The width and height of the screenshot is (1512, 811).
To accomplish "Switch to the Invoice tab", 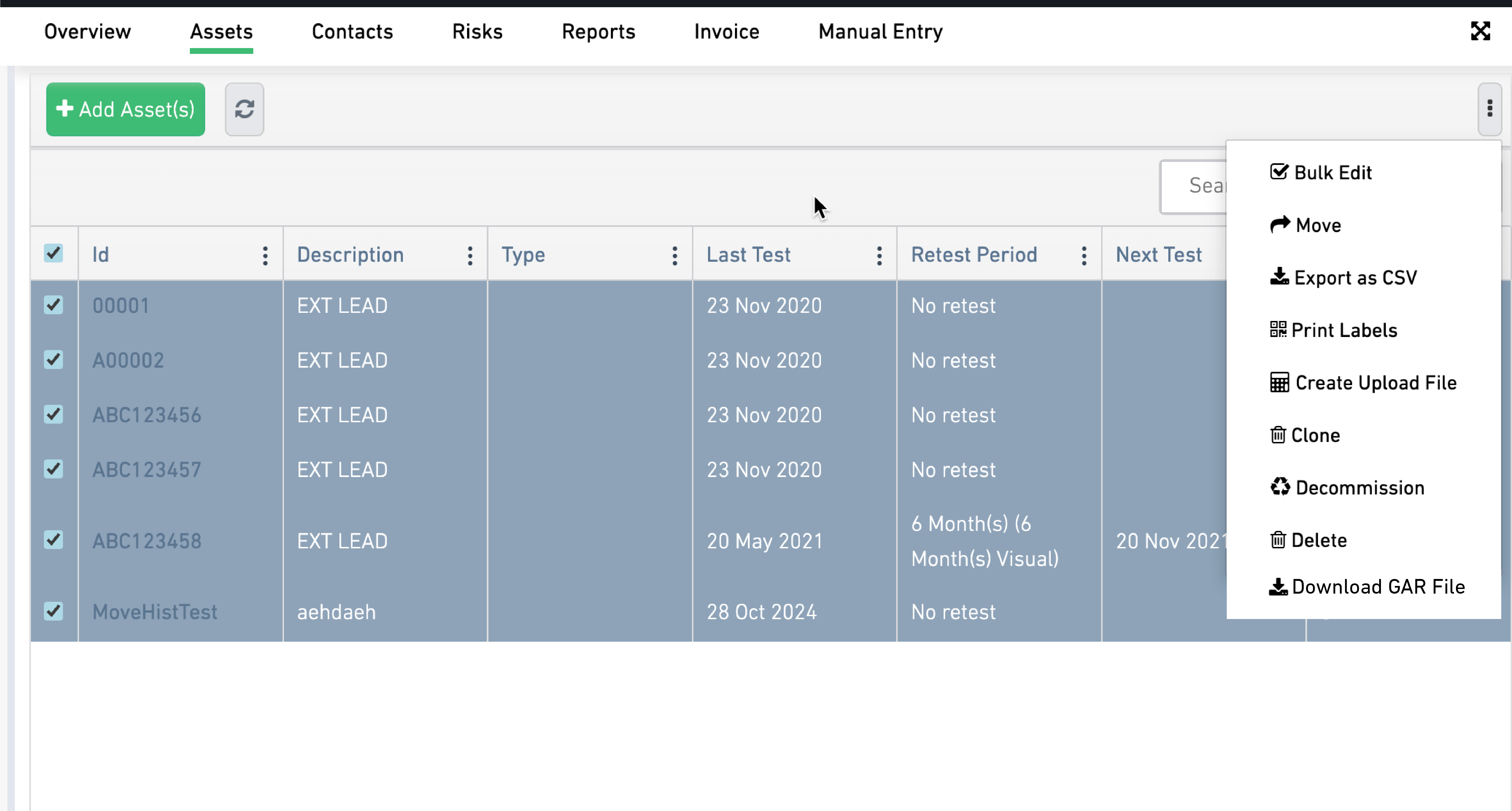I will pos(727,31).
